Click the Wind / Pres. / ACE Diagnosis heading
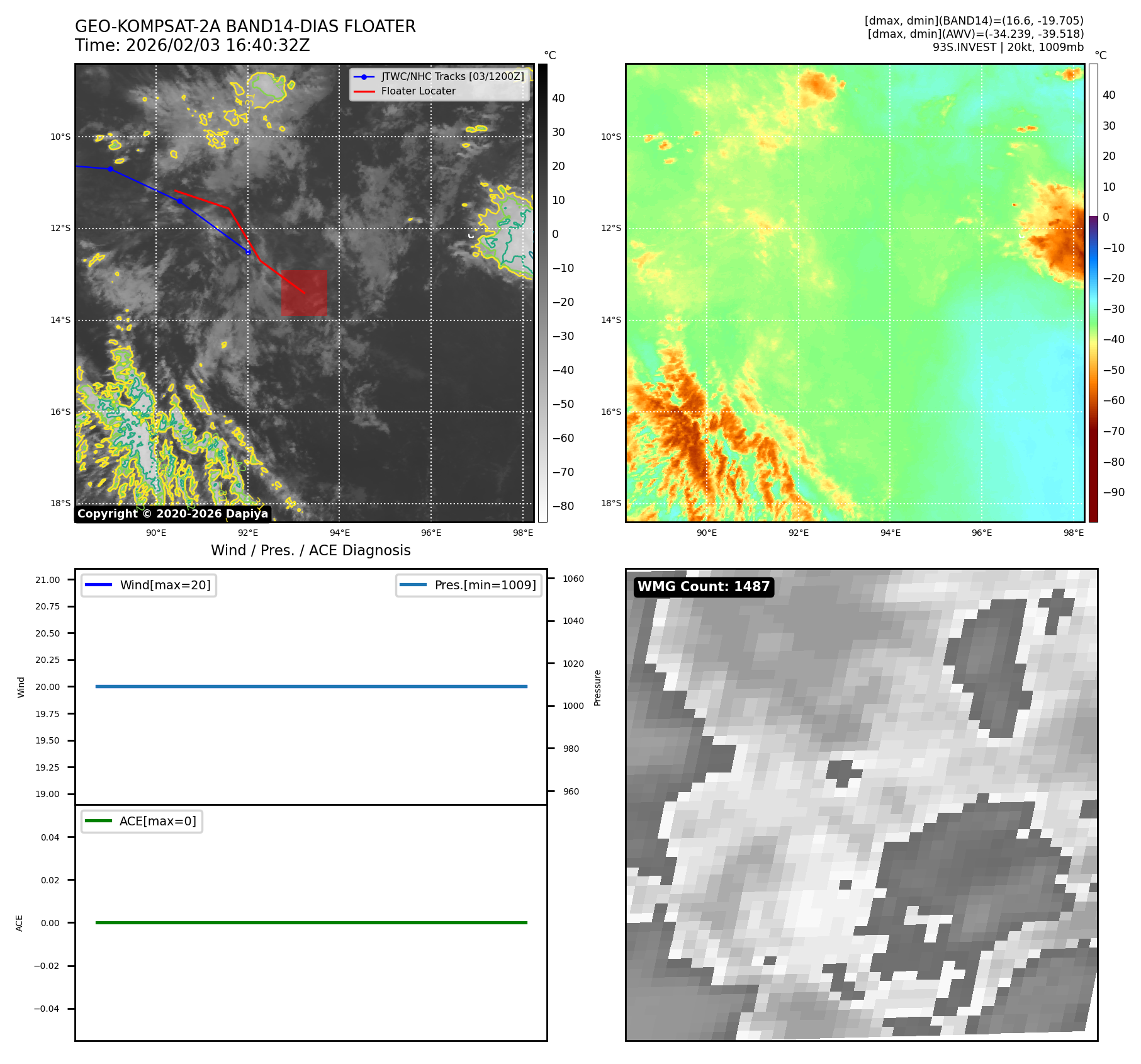This screenshot has width=1141, height=1064. click(310, 550)
